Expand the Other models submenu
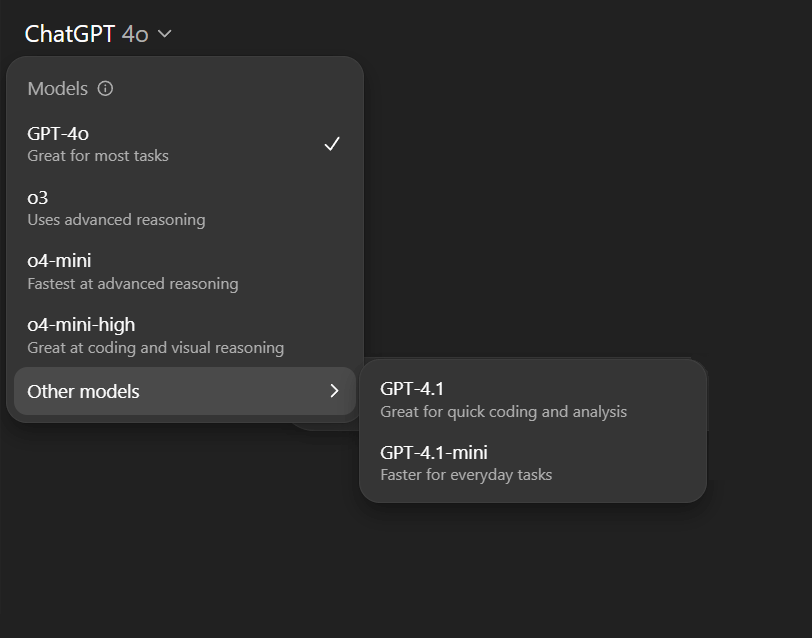This screenshot has width=812, height=638. [x=184, y=391]
